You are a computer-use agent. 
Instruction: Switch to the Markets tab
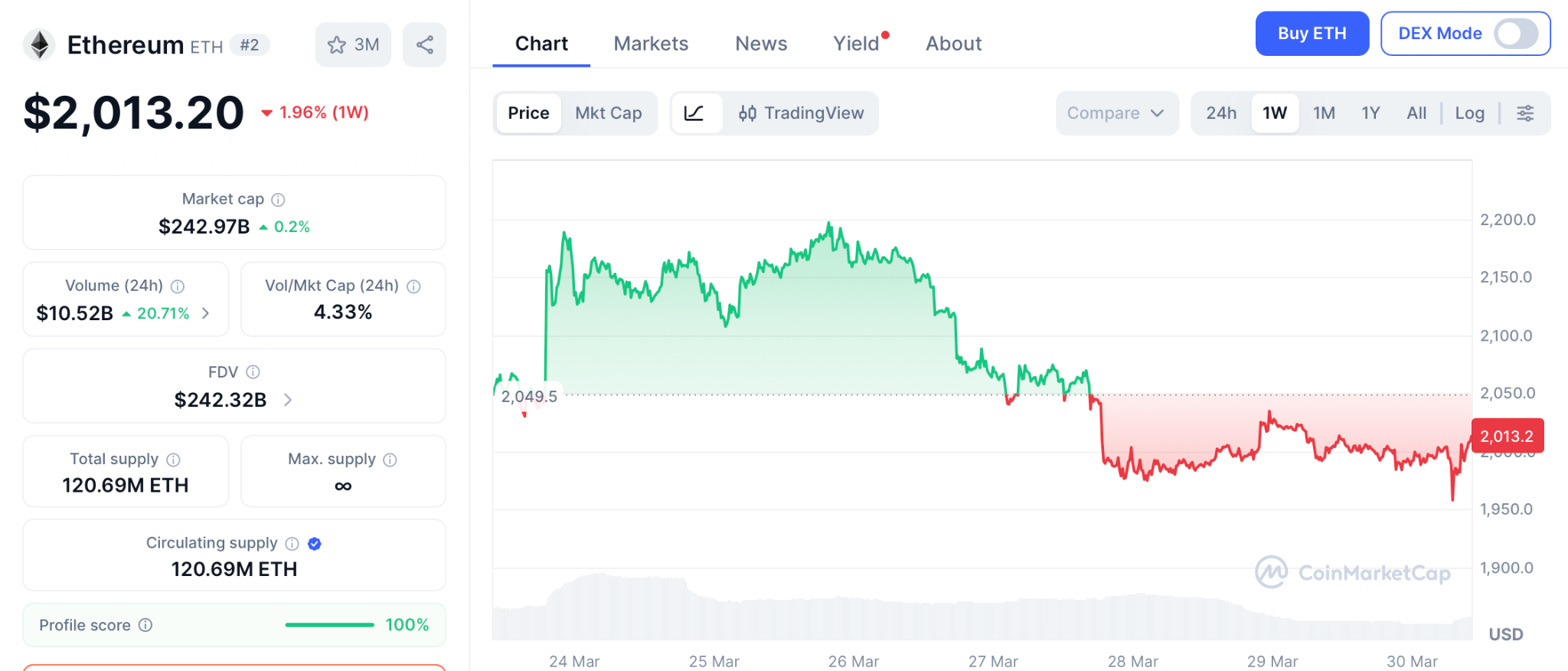point(651,44)
